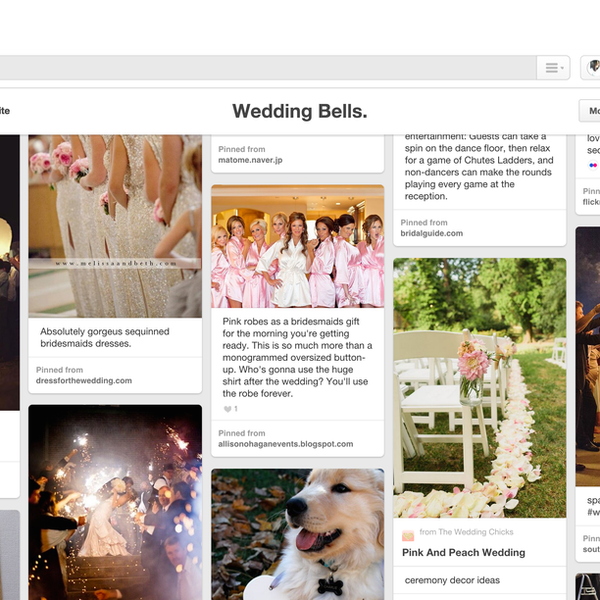Click the heart like icon under pink robes pin
Viewport: 600px width, 600px height.
coord(228,409)
